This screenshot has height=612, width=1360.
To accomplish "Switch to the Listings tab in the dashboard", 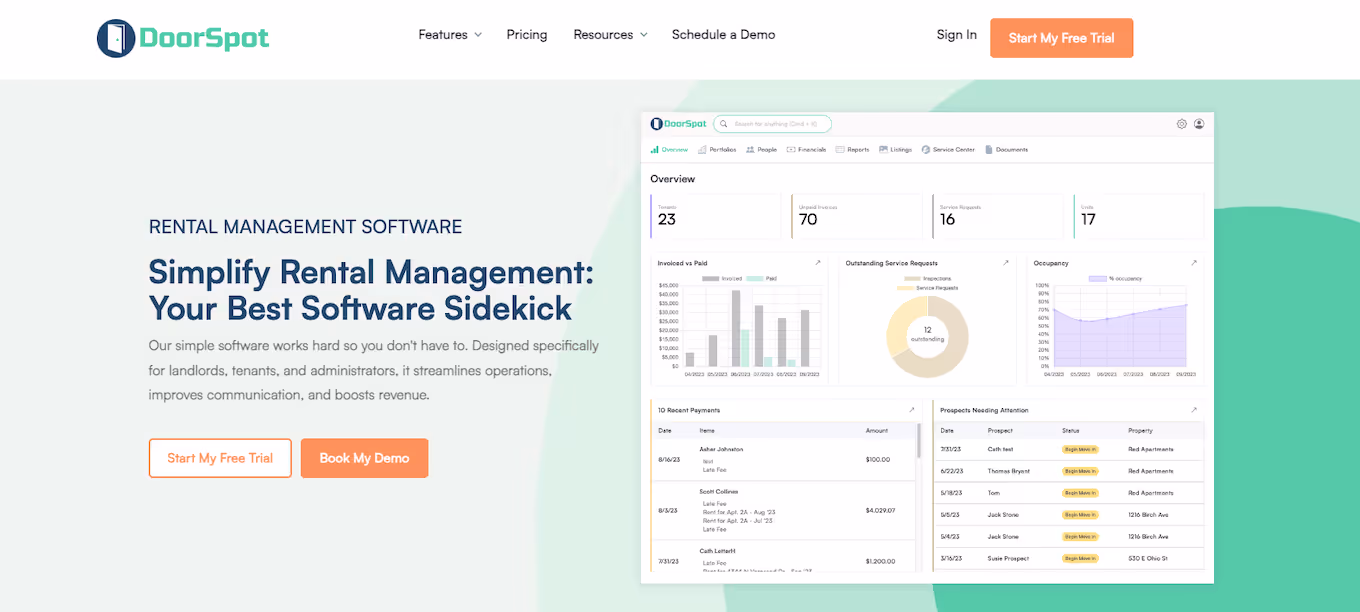I will [895, 149].
